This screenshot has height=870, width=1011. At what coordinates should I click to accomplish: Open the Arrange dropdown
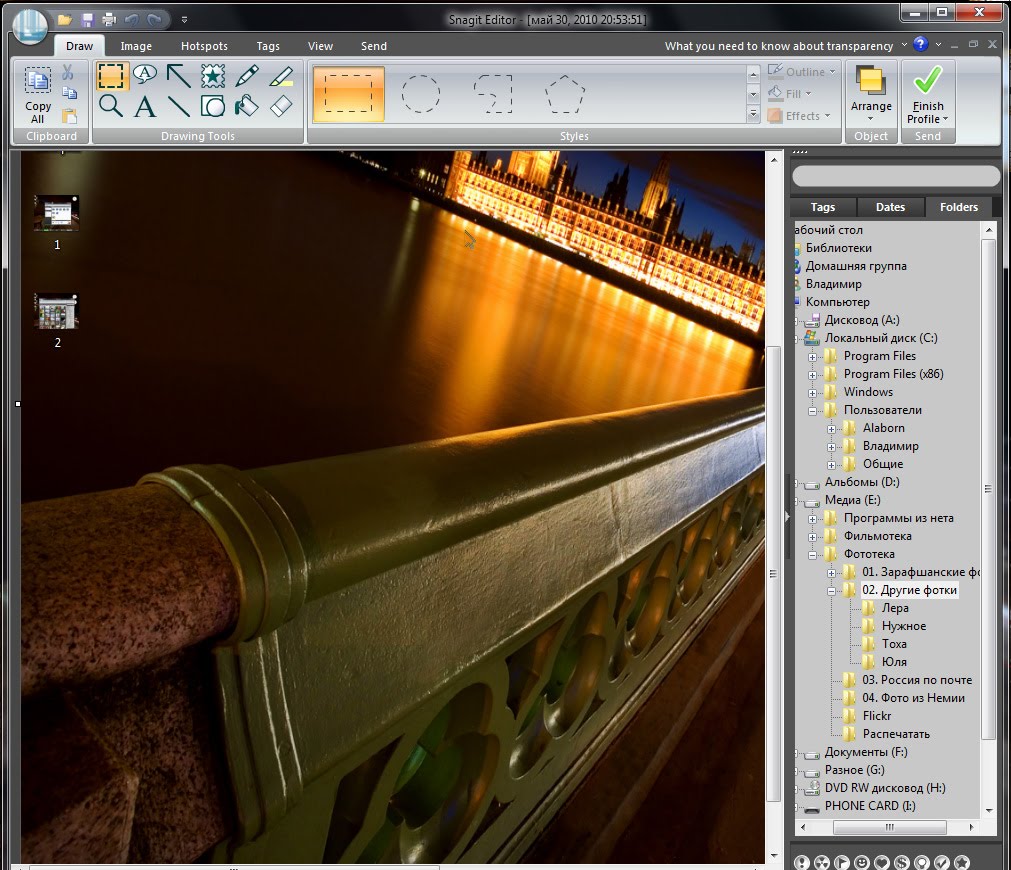point(871,94)
